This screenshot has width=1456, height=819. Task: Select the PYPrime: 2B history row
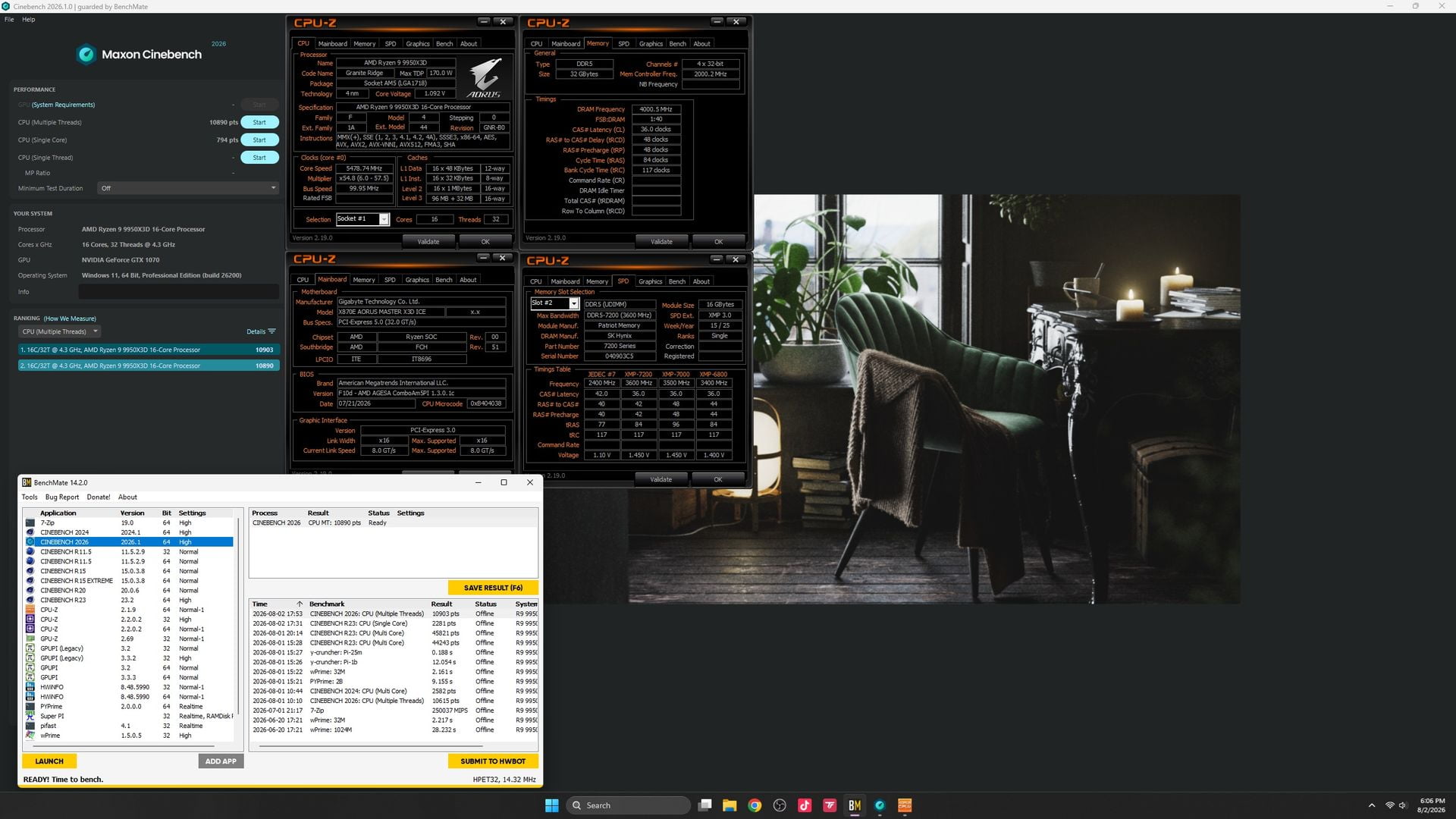pos(394,682)
